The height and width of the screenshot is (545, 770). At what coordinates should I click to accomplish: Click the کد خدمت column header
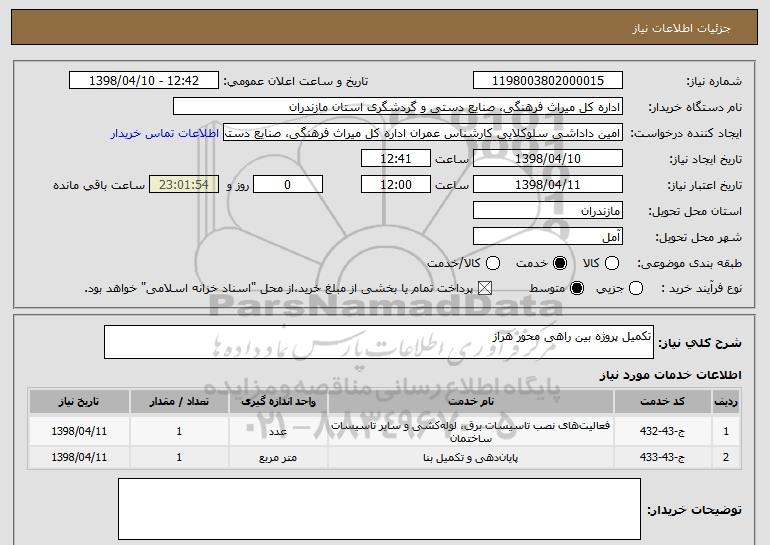[662, 402]
